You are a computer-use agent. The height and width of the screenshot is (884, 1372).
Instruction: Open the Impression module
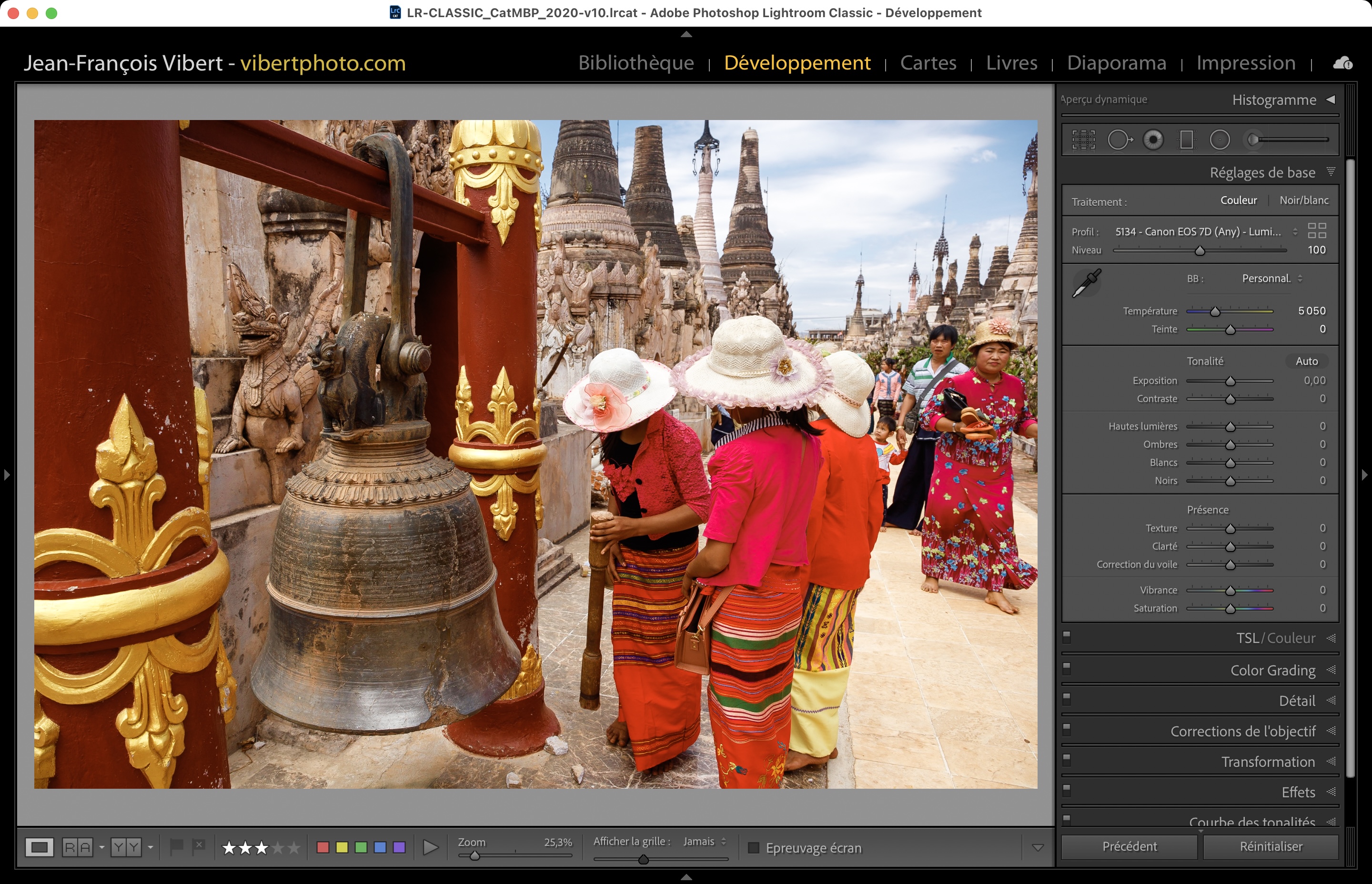pos(1245,62)
